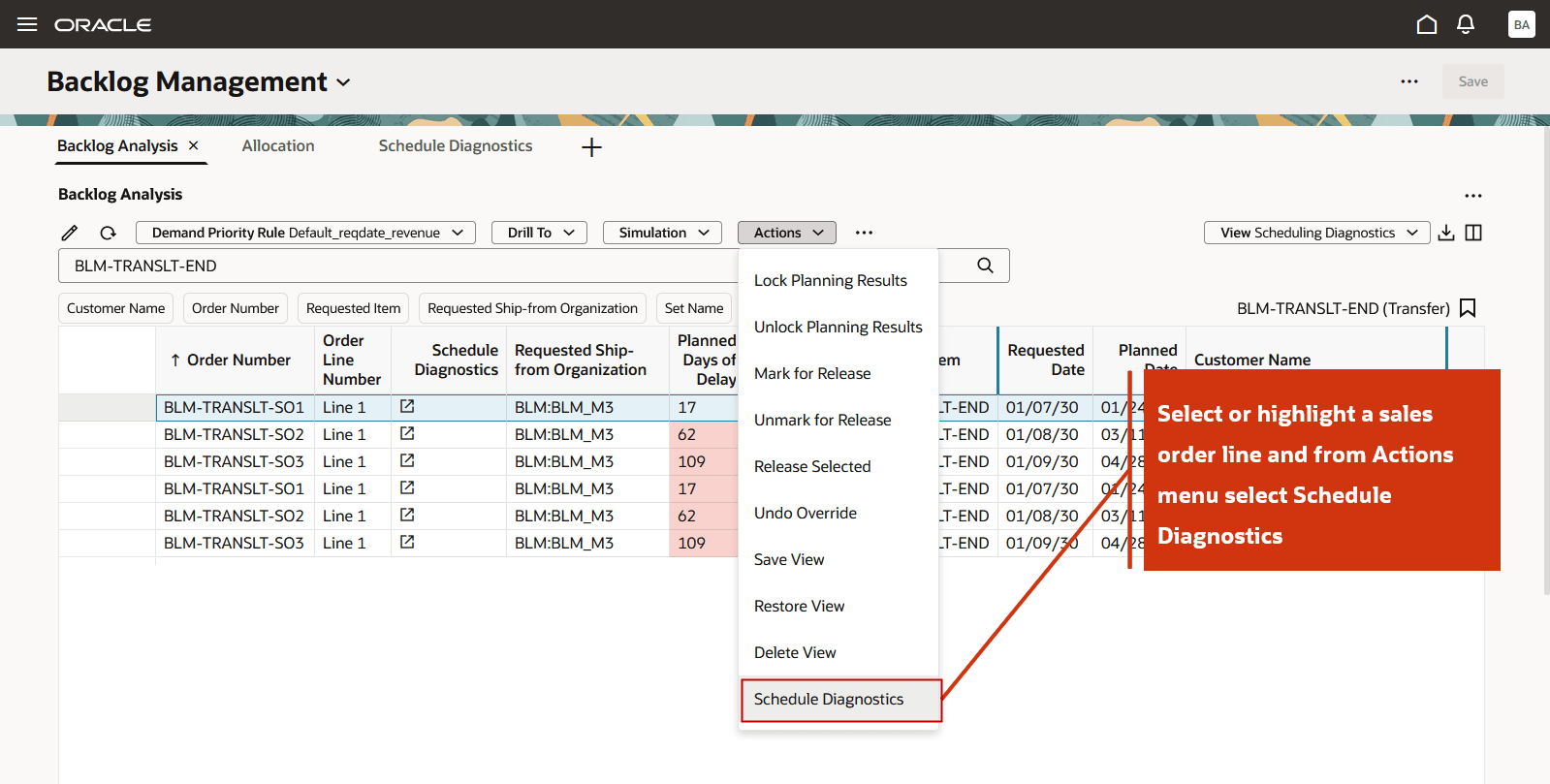The height and width of the screenshot is (784, 1550).
Task: Click the bookmark icon beside BLM-TRANSLT-END (Transfer)
Action: click(1468, 308)
